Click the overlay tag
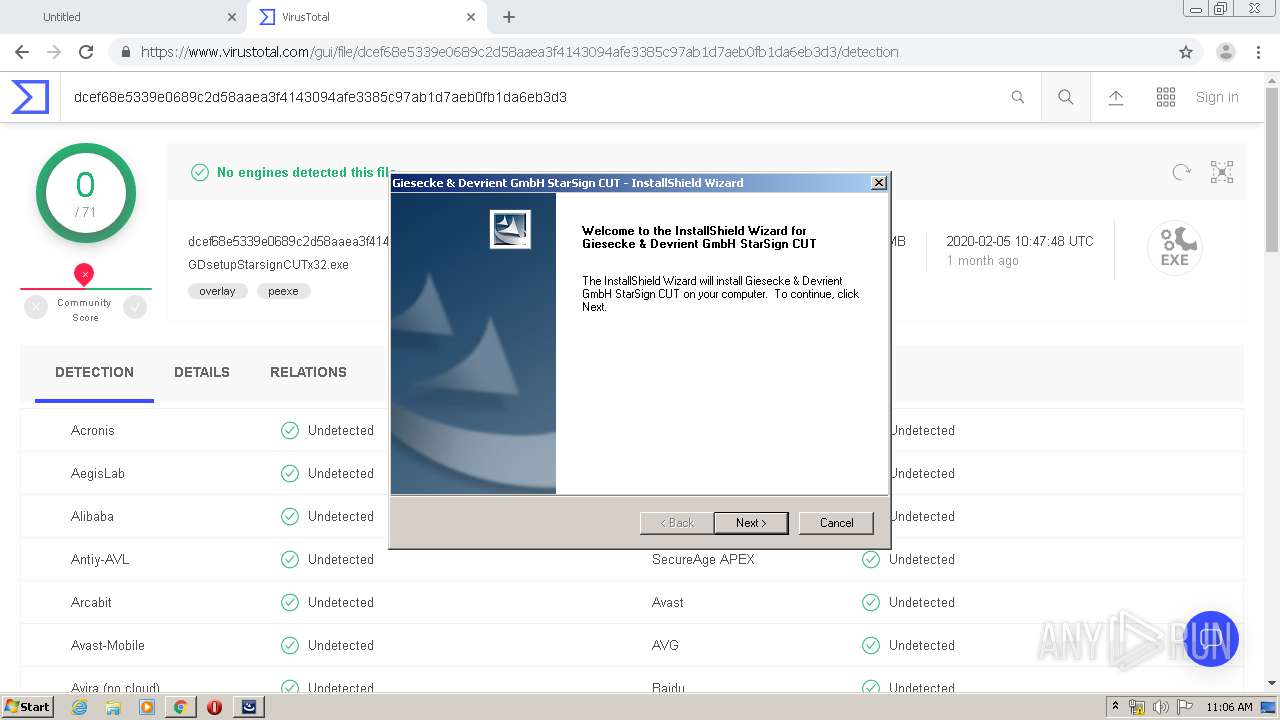Viewport: 1280px width, 720px height. [217, 291]
